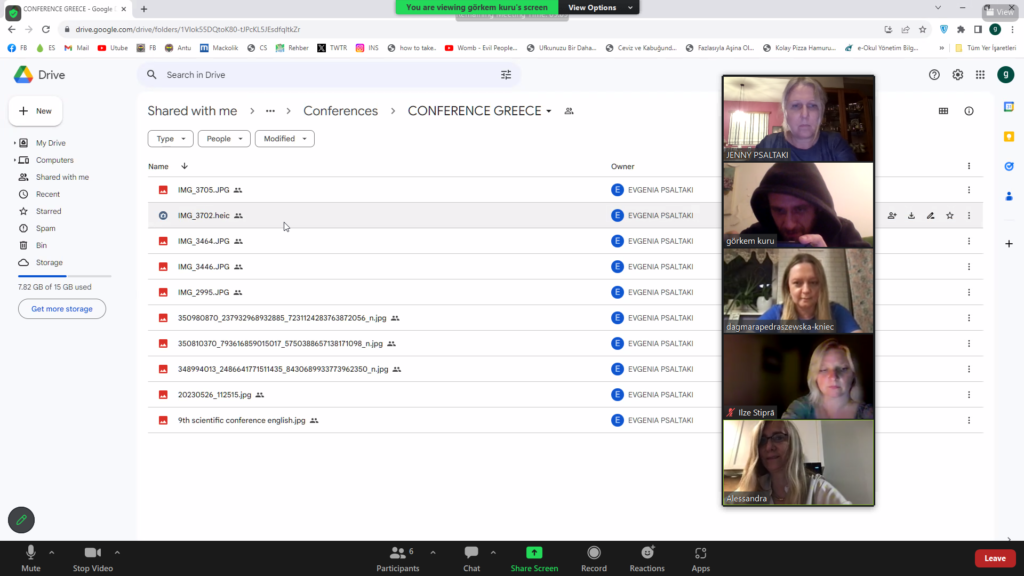The image size is (1024, 576).
Task: Click the storage usage bar
Action: click(x=64, y=275)
